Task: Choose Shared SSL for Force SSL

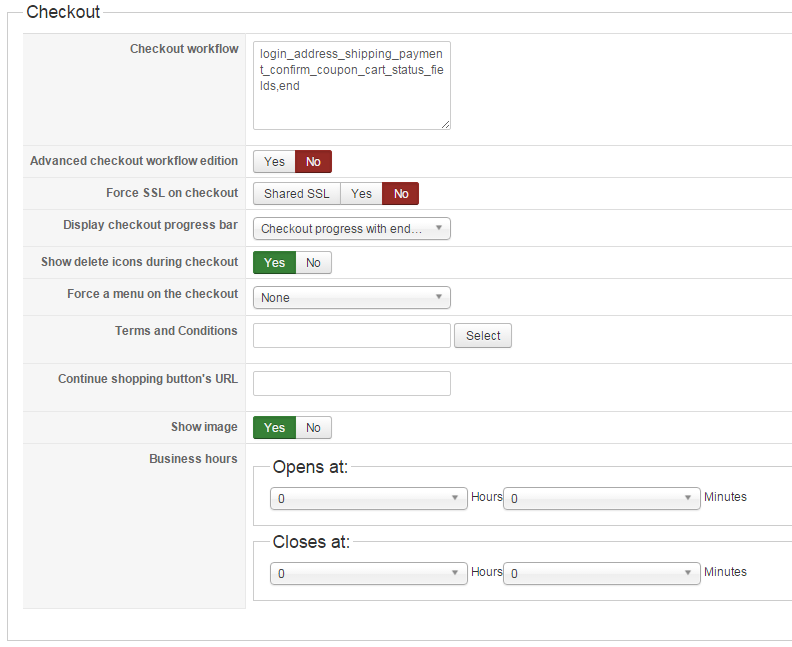Action: pos(296,194)
